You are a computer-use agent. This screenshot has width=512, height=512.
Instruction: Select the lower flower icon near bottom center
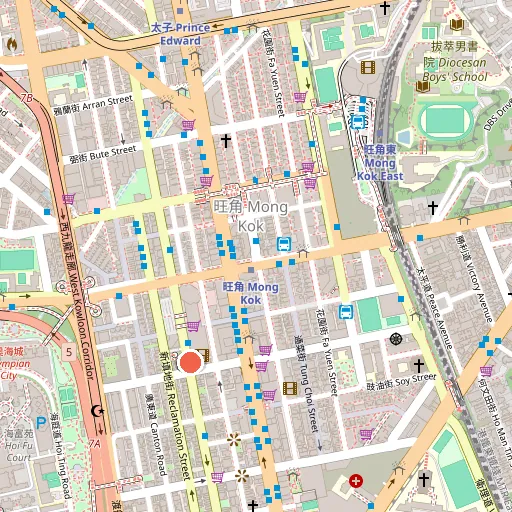[x=242, y=476]
